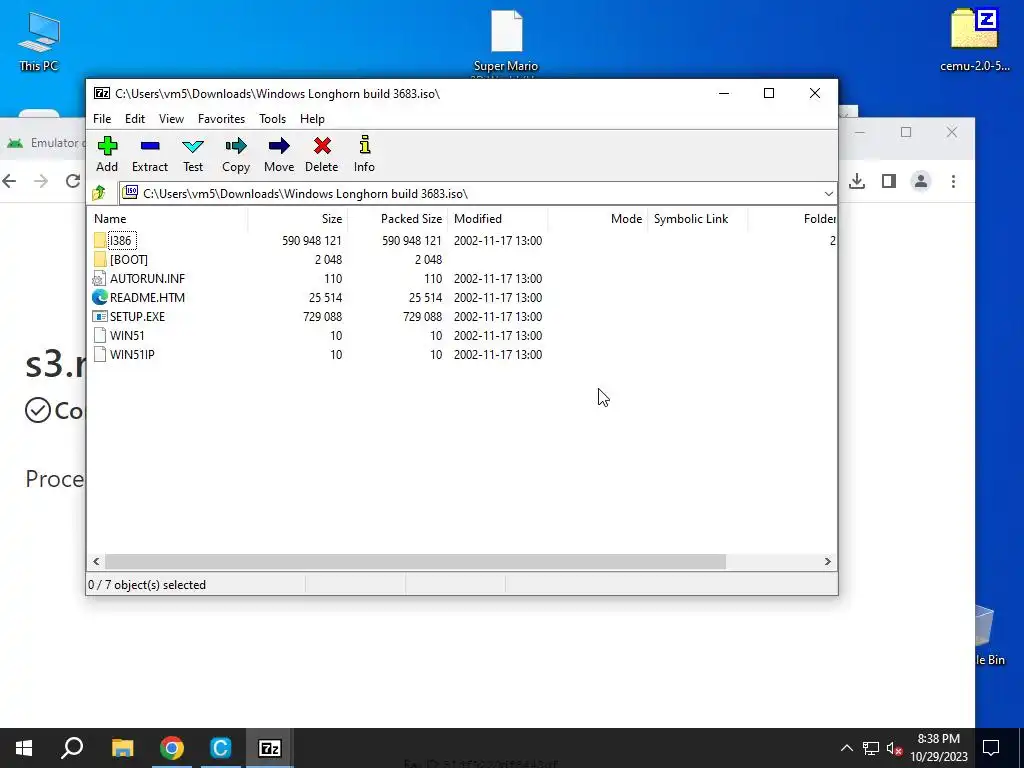This screenshot has height=768, width=1024.
Task: Sort by the Name column header
Action: tap(168, 219)
